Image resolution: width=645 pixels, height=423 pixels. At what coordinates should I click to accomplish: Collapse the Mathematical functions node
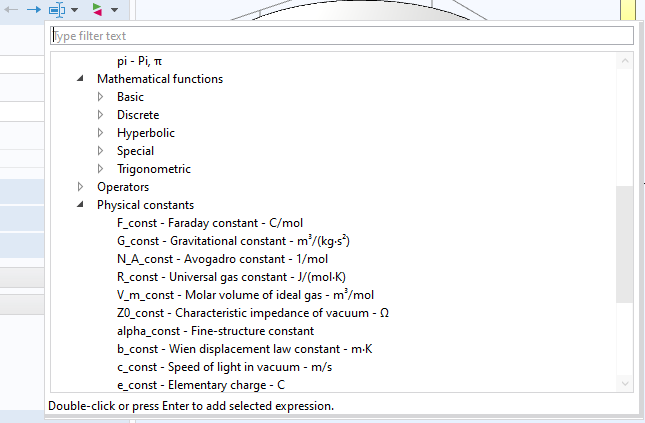coord(80,79)
